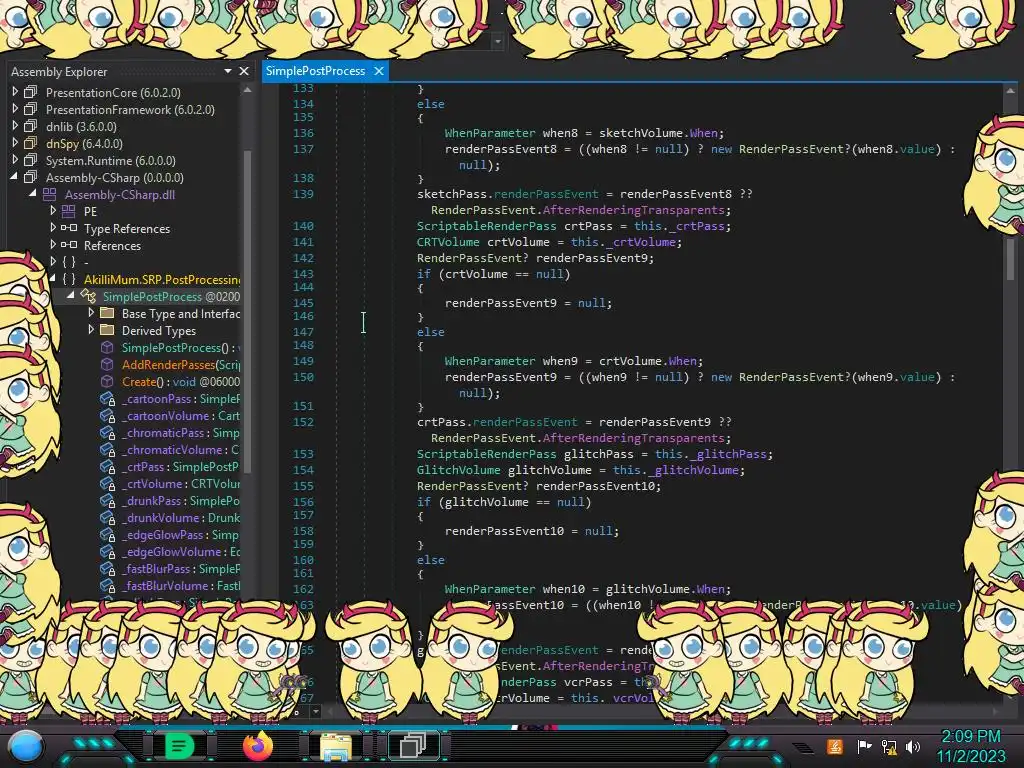
Task: Select System.Runtime (6.0.0.0) row text
Action: click(110, 161)
